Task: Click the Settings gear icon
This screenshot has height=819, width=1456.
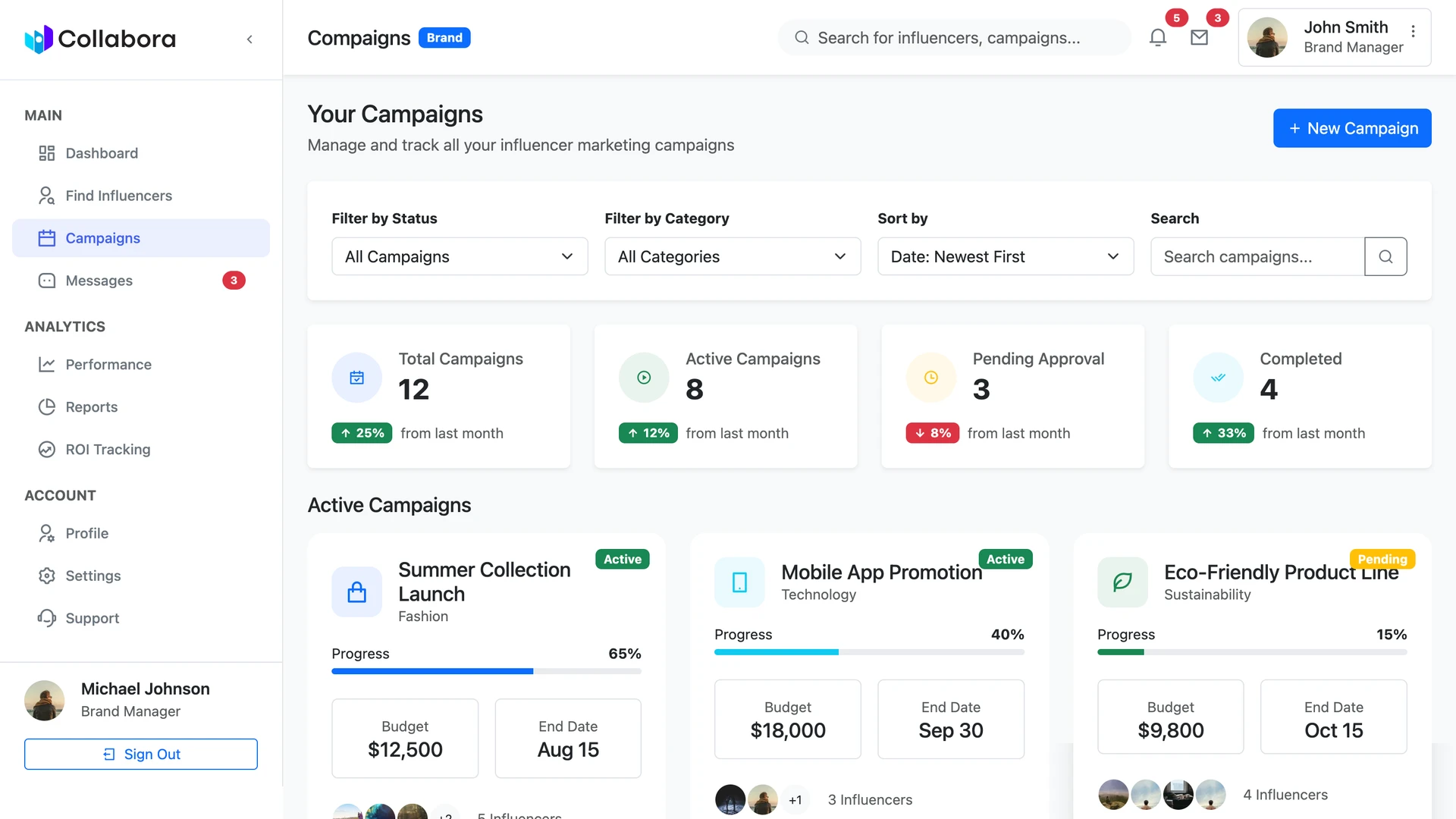Action: coord(47,576)
